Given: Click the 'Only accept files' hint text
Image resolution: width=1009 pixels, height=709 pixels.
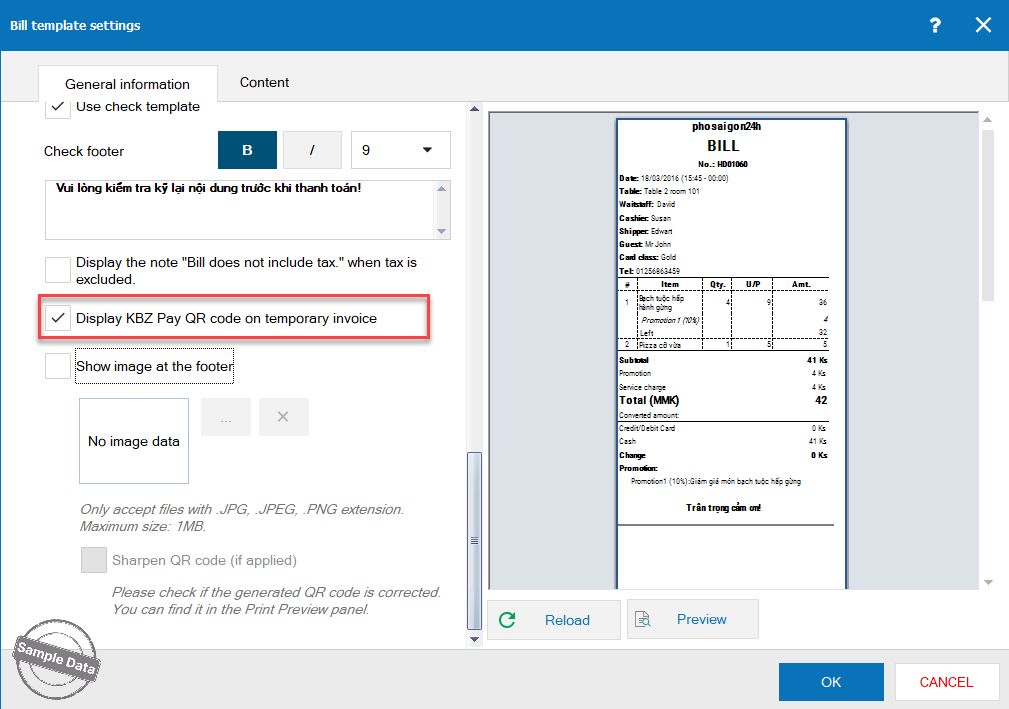Looking at the screenshot, I should coord(242,517).
